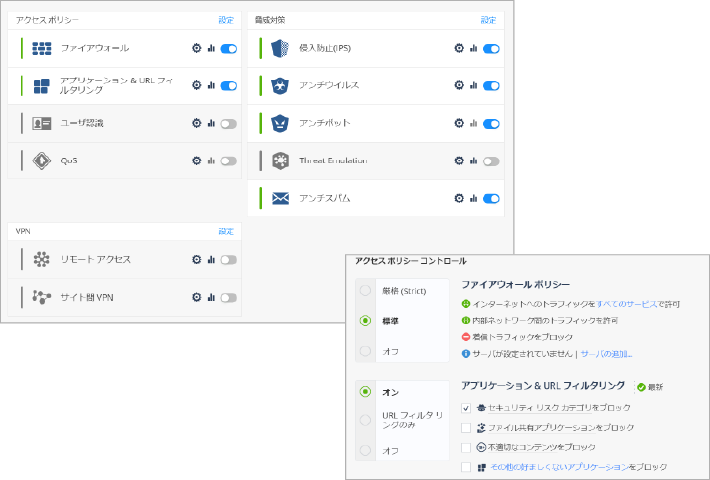Select 厳格 (Strict) firewall policy radio
710x480 pixels.
coord(365,290)
